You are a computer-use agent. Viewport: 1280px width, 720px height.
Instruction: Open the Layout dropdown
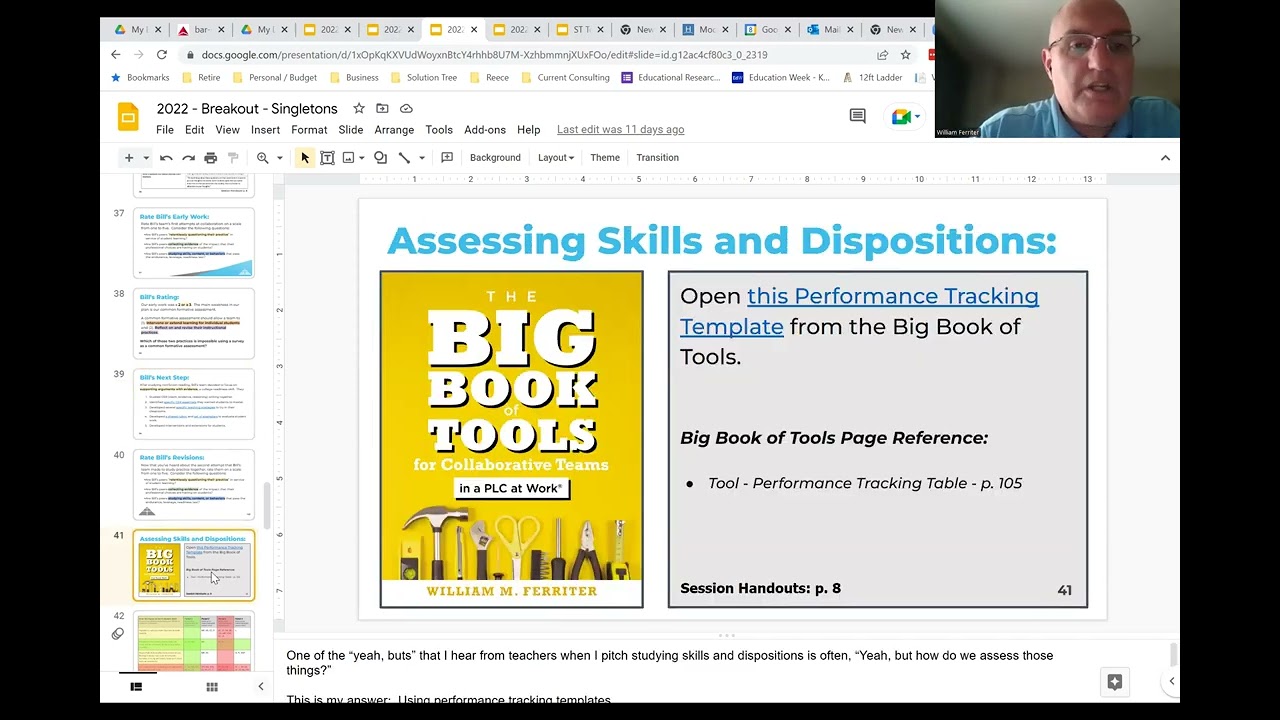pyautogui.click(x=555, y=158)
